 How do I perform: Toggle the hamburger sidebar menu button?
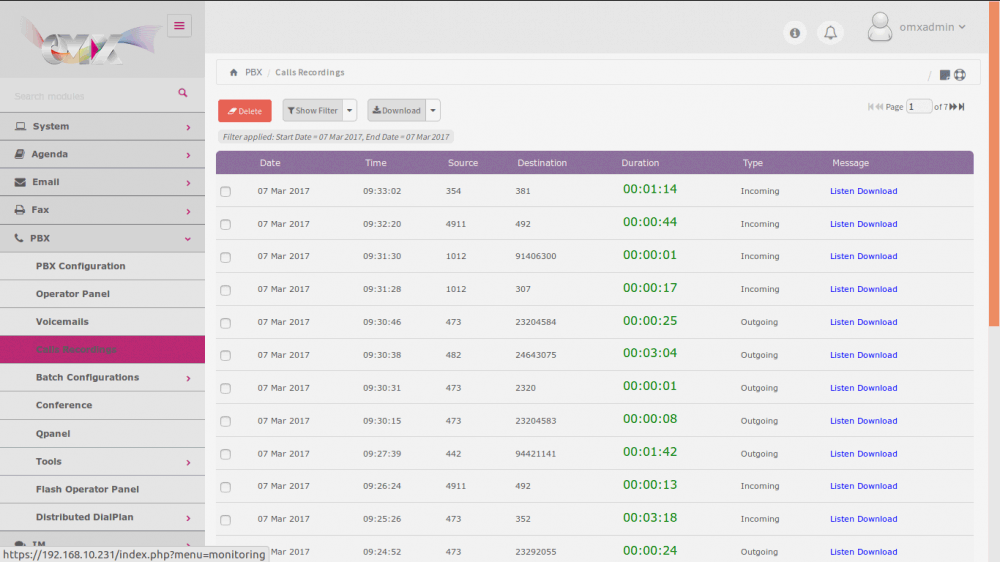point(179,26)
